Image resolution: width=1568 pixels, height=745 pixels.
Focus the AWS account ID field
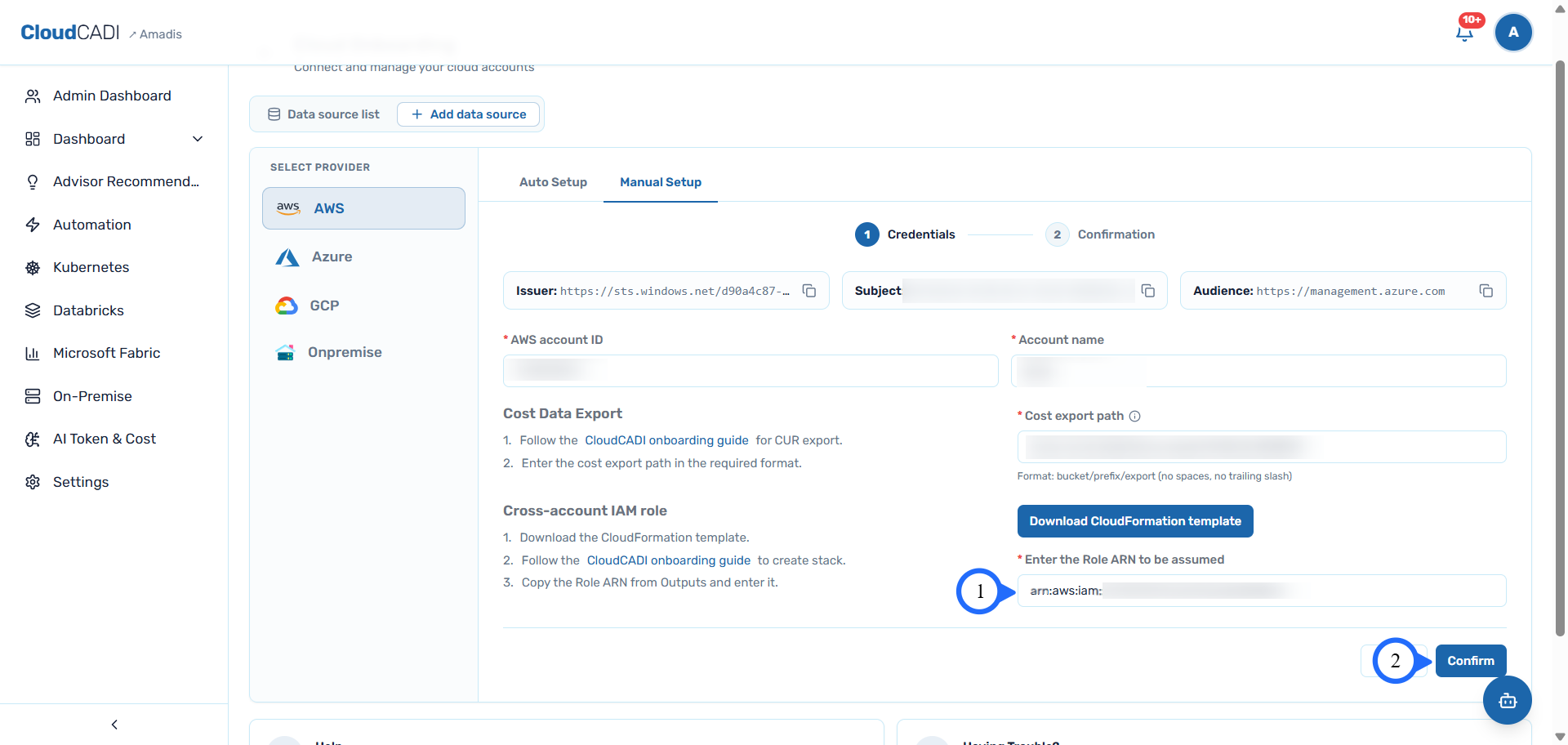751,371
